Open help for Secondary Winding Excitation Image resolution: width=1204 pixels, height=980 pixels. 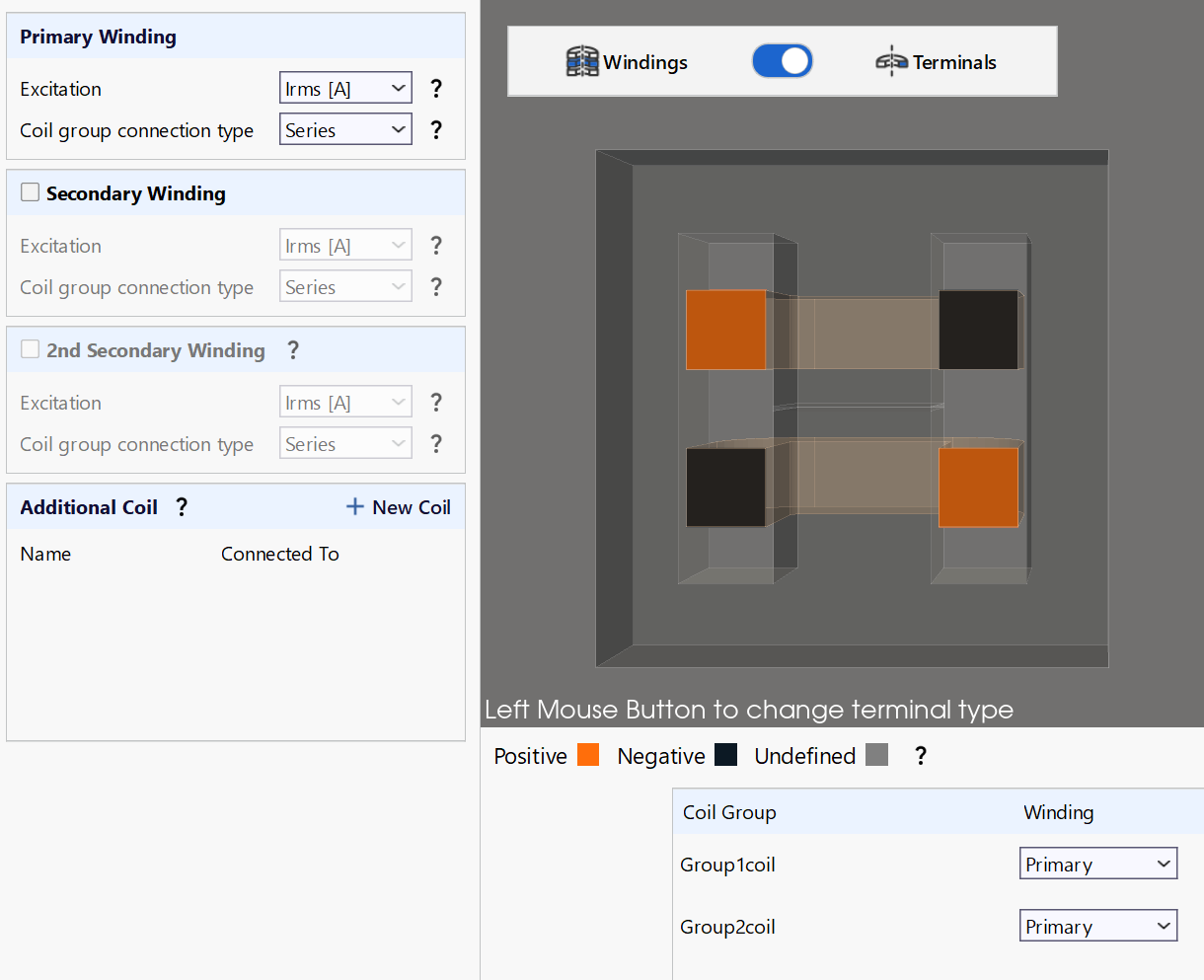click(436, 246)
